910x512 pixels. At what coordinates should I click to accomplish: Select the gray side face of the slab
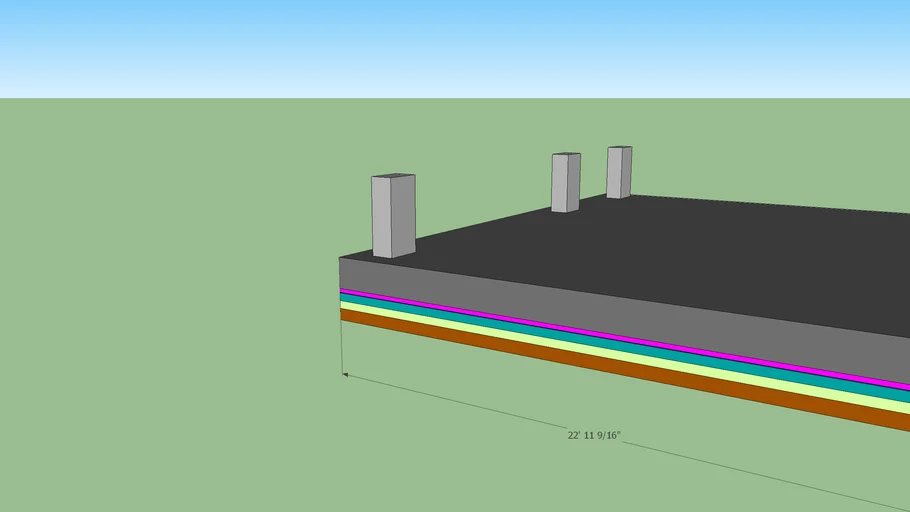pyautogui.click(x=600, y=308)
